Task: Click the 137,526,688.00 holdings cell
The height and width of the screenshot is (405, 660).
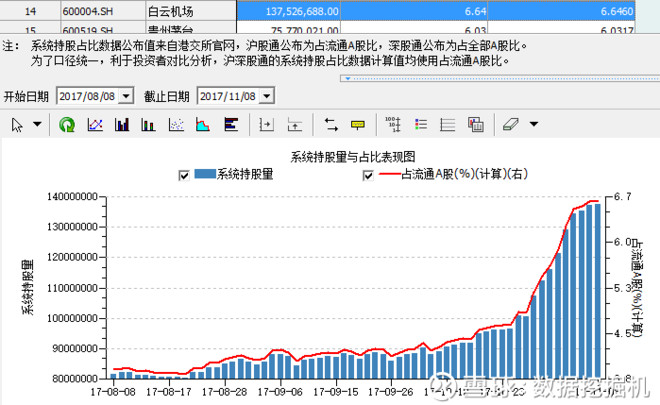Action: click(x=289, y=11)
